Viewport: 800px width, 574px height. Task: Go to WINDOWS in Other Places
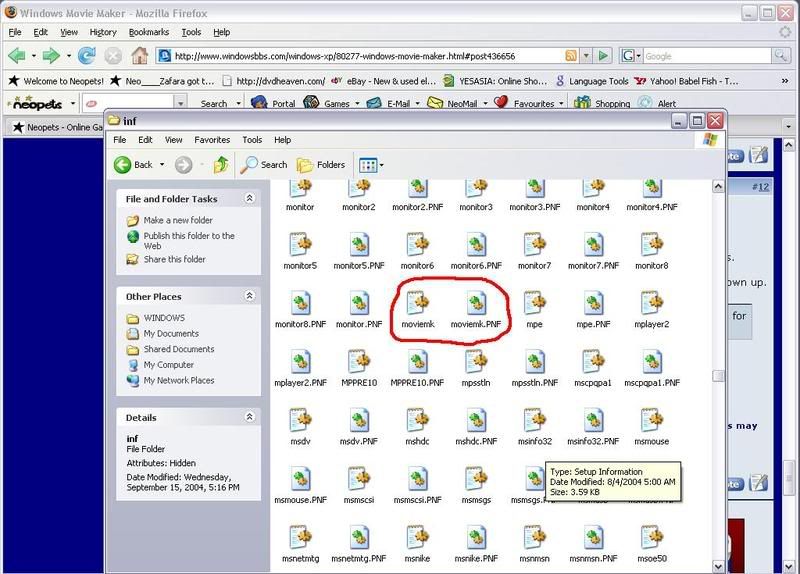(164, 318)
